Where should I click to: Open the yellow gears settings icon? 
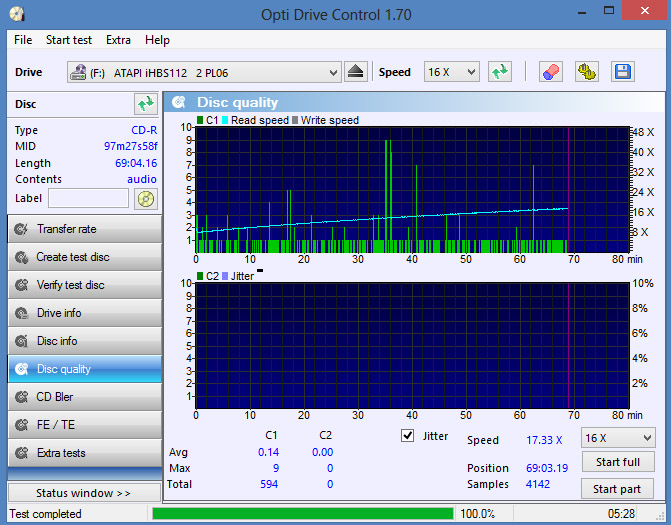586,72
